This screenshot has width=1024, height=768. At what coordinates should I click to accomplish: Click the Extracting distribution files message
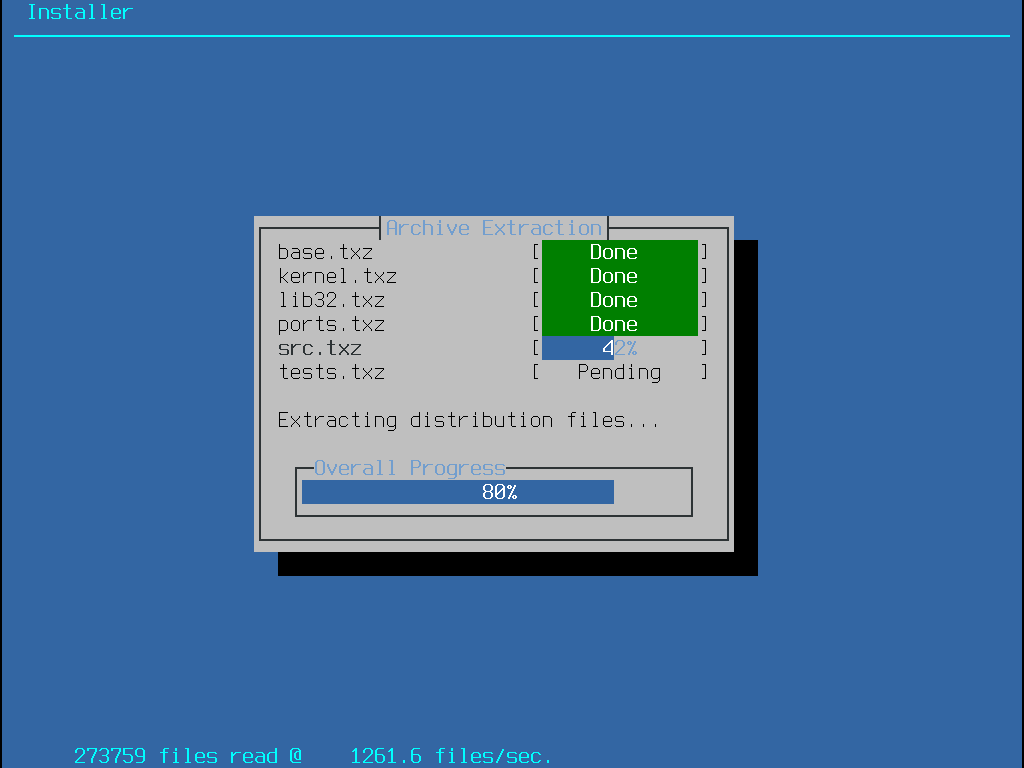(x=466, y=420)
